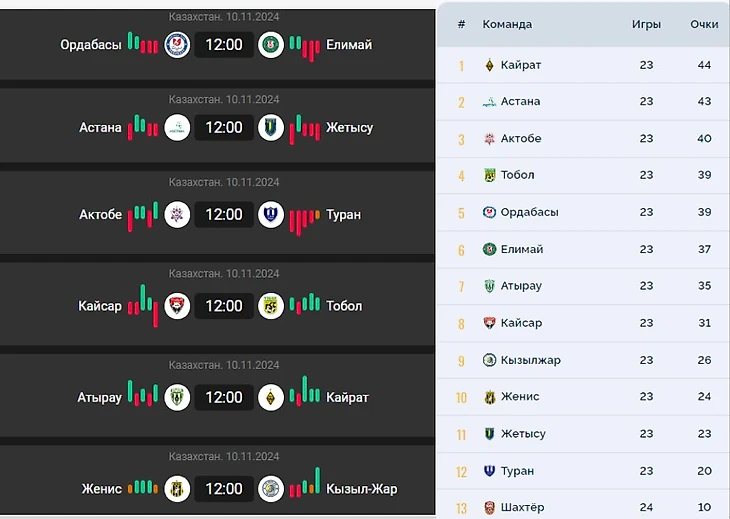Click Ордабасы form bars in first match

tap(143, 45)
